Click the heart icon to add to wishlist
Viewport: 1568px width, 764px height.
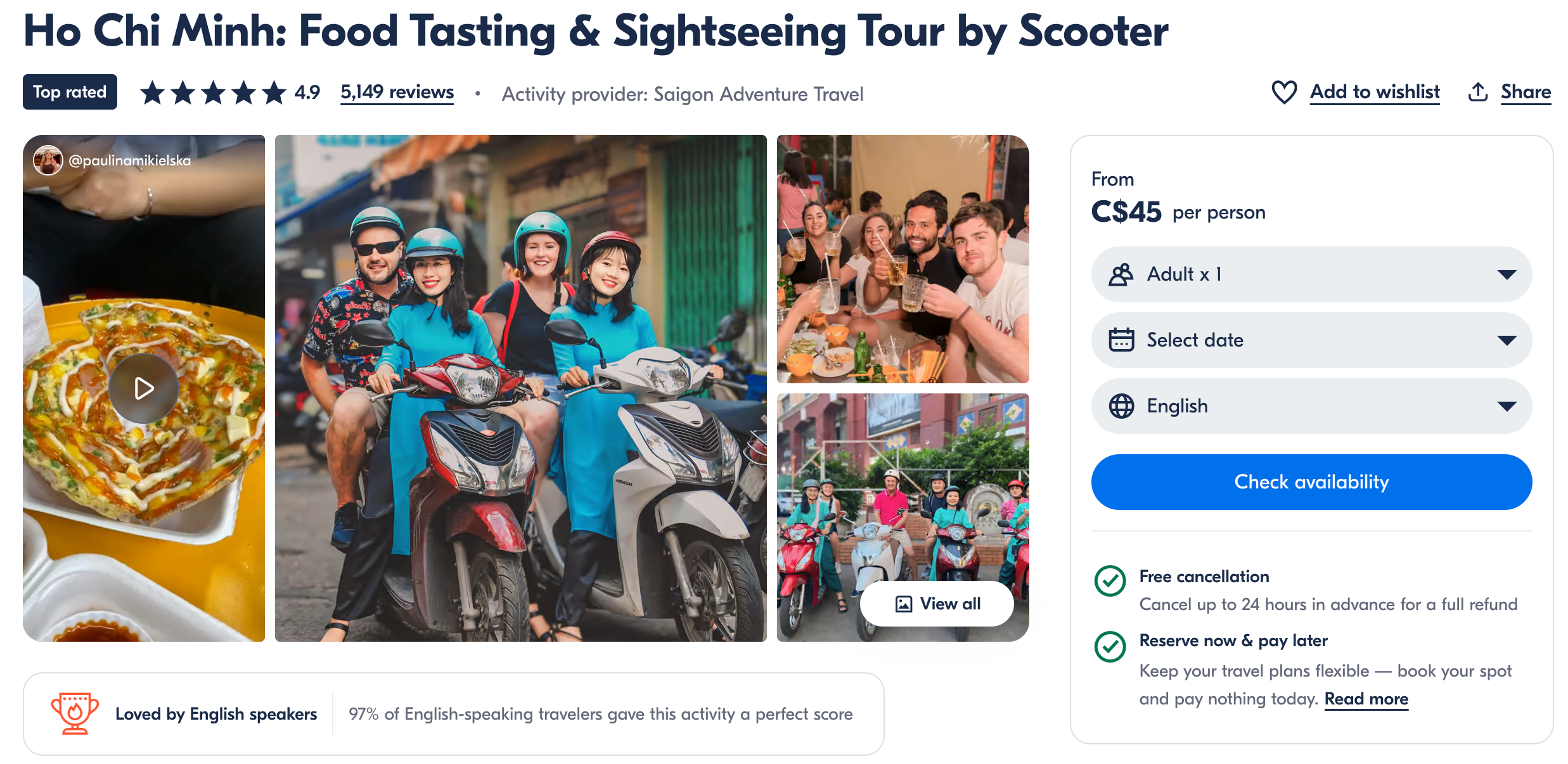tap(1284, 92)
